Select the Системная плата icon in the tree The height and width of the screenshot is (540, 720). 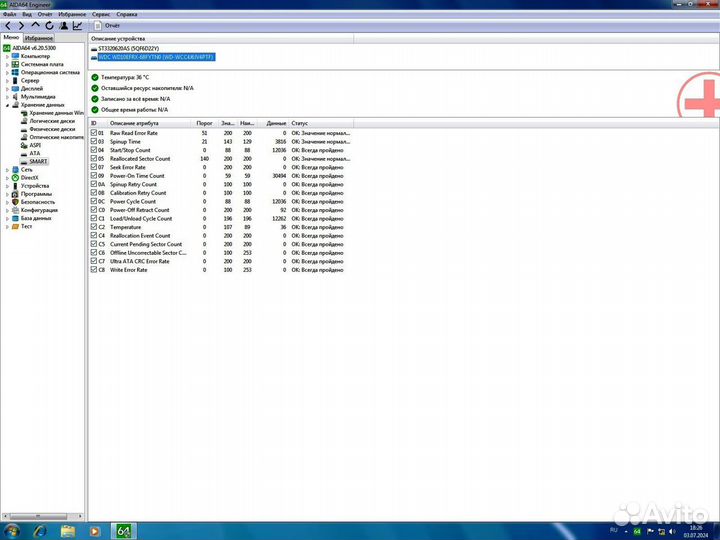(15, 64)
